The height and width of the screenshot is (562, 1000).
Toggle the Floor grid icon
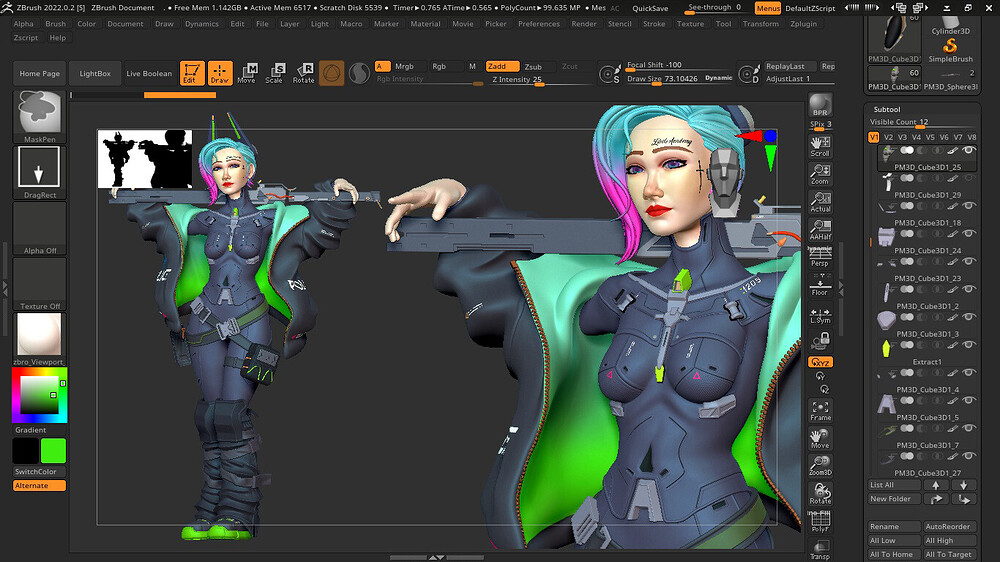820,285
